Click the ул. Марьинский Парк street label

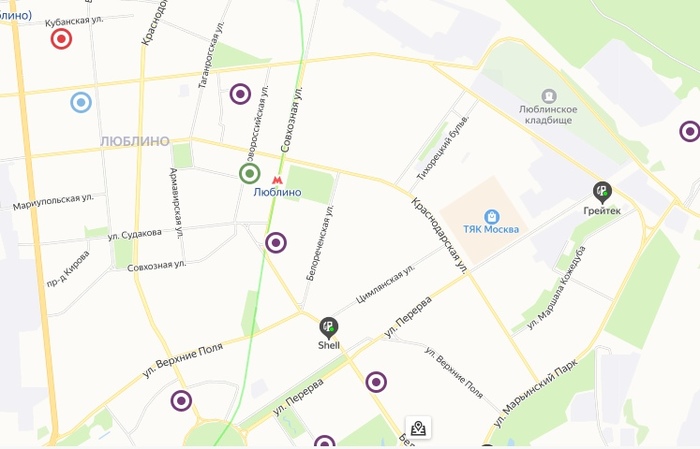pyautogui.click(x=536, y=393)
